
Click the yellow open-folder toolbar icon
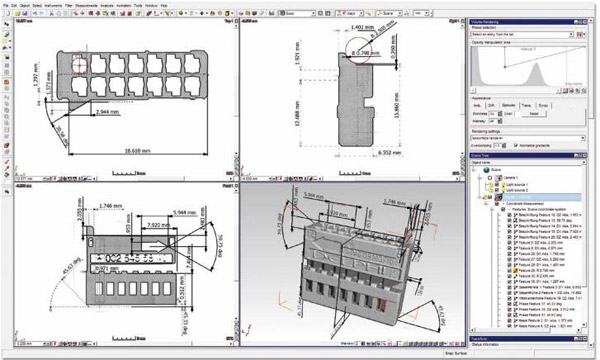click(18, 13)
